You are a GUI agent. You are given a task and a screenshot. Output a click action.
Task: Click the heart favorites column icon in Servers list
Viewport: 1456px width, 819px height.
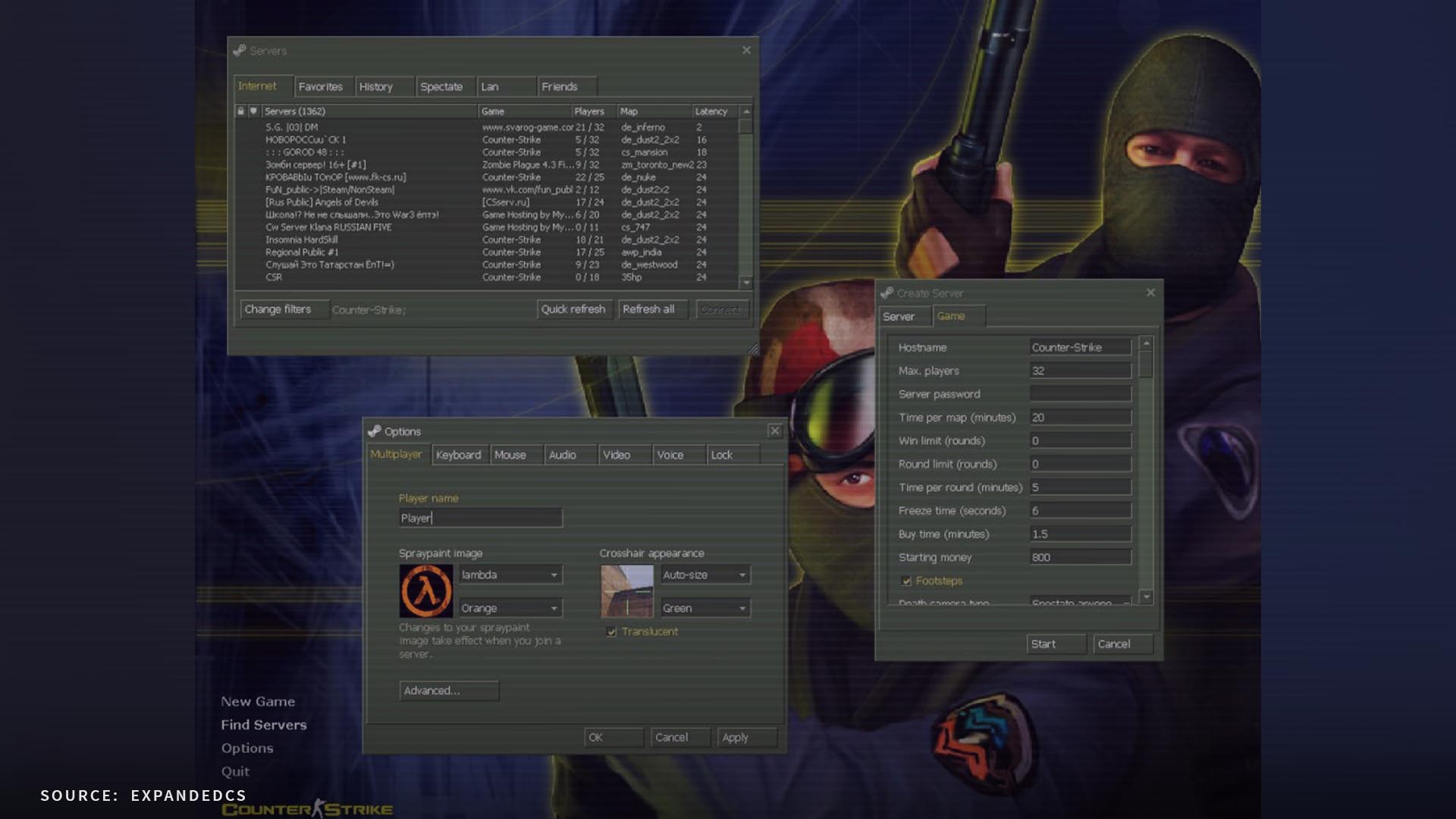pos(254,111)
